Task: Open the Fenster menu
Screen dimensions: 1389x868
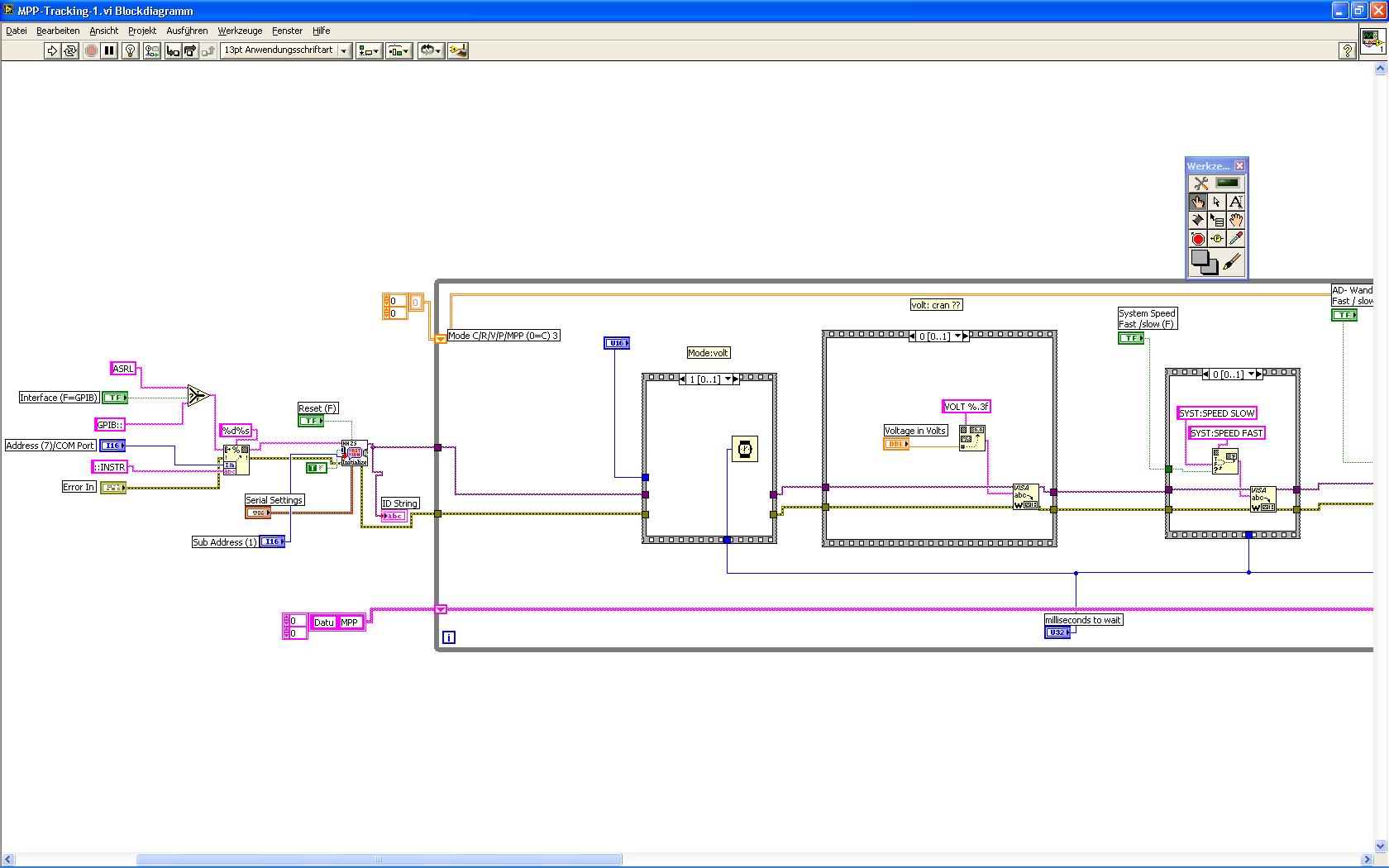Action: click(288, 31)
